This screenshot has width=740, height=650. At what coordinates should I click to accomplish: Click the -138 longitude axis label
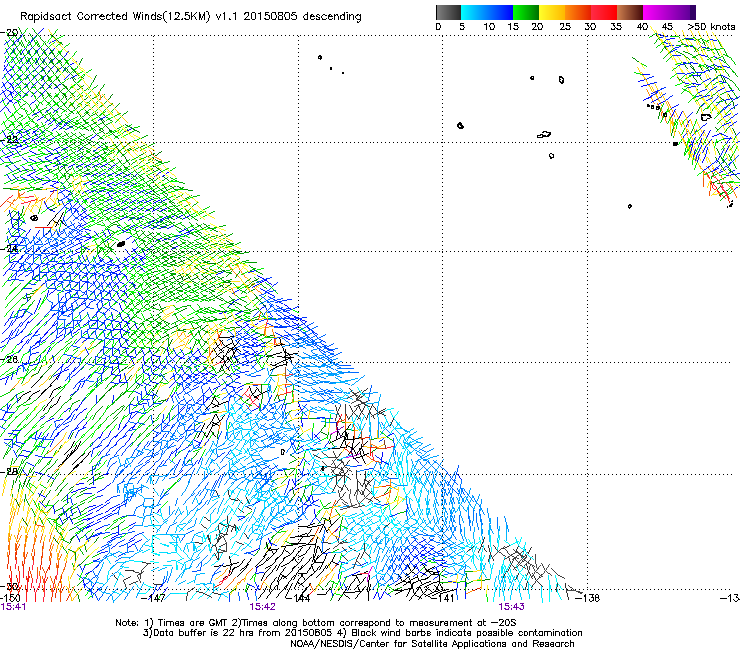(x=588, y=598)
